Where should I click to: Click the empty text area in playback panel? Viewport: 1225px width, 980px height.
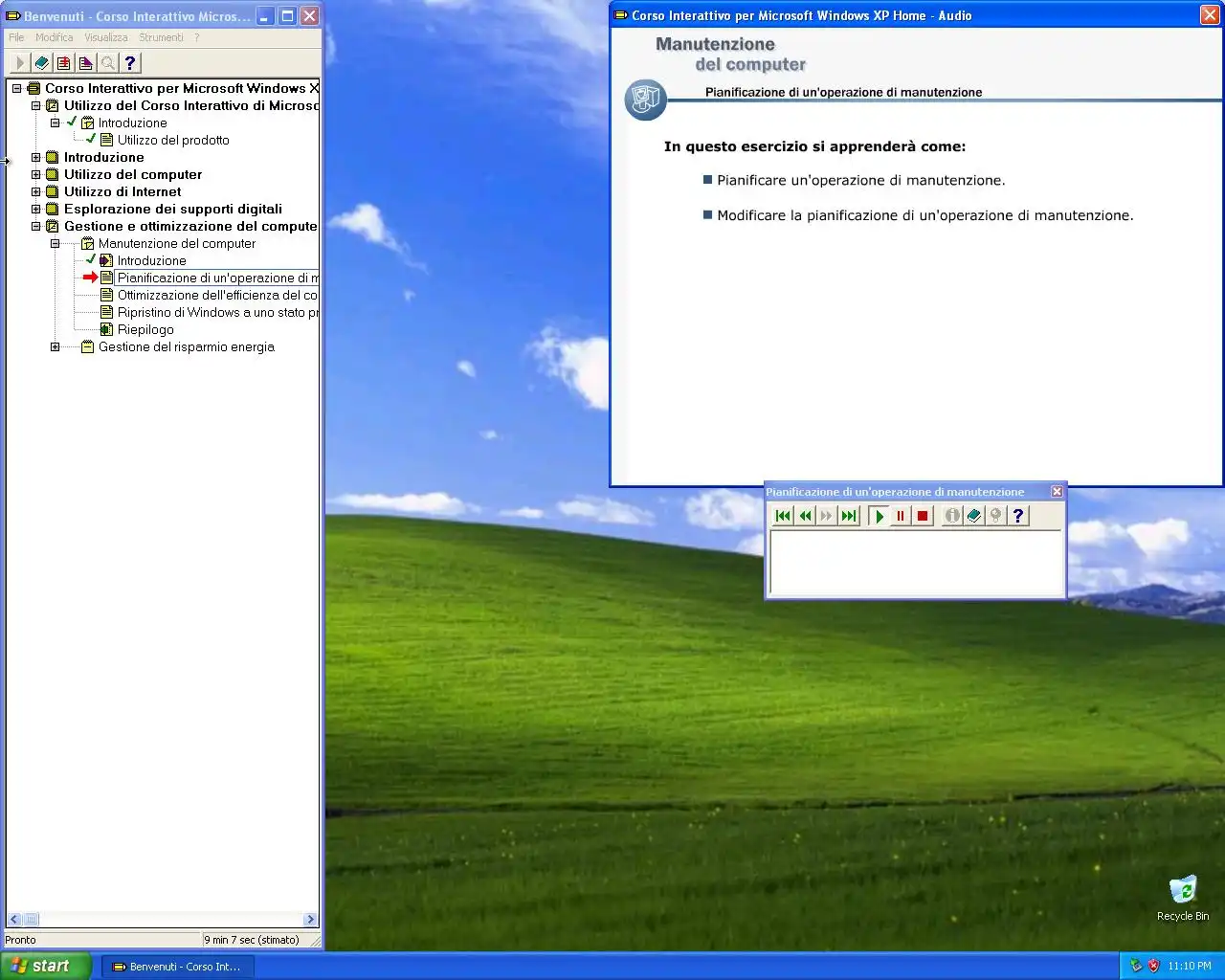pyautogui.click(x=916, y=563)
